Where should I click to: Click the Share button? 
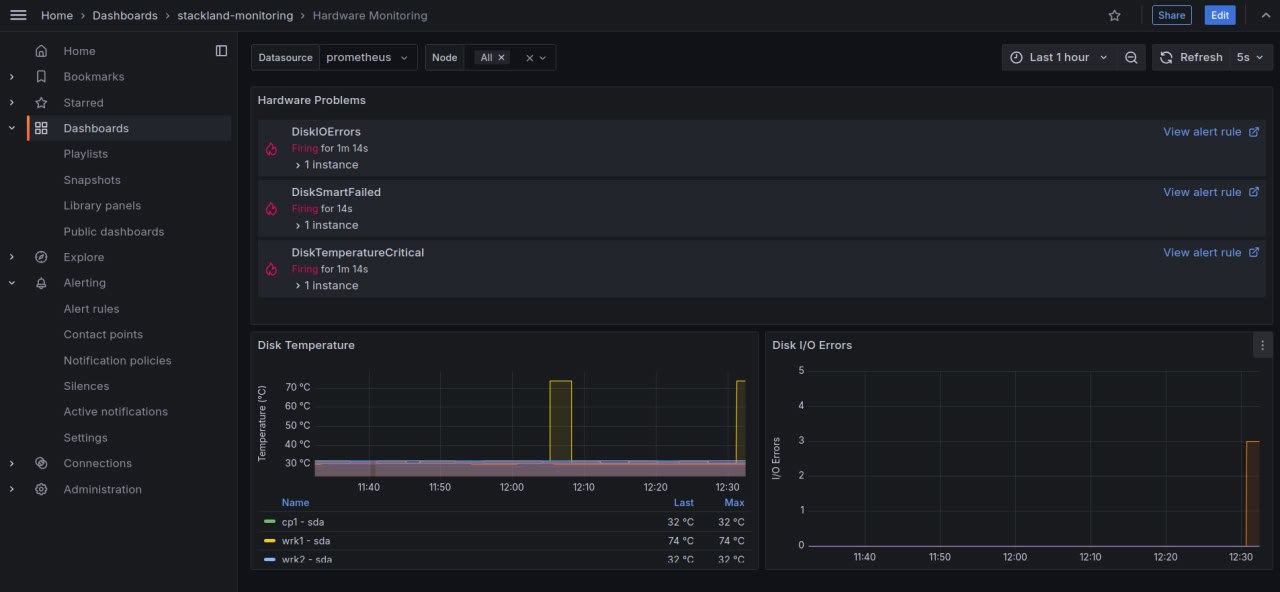[x=1171, y=15]
